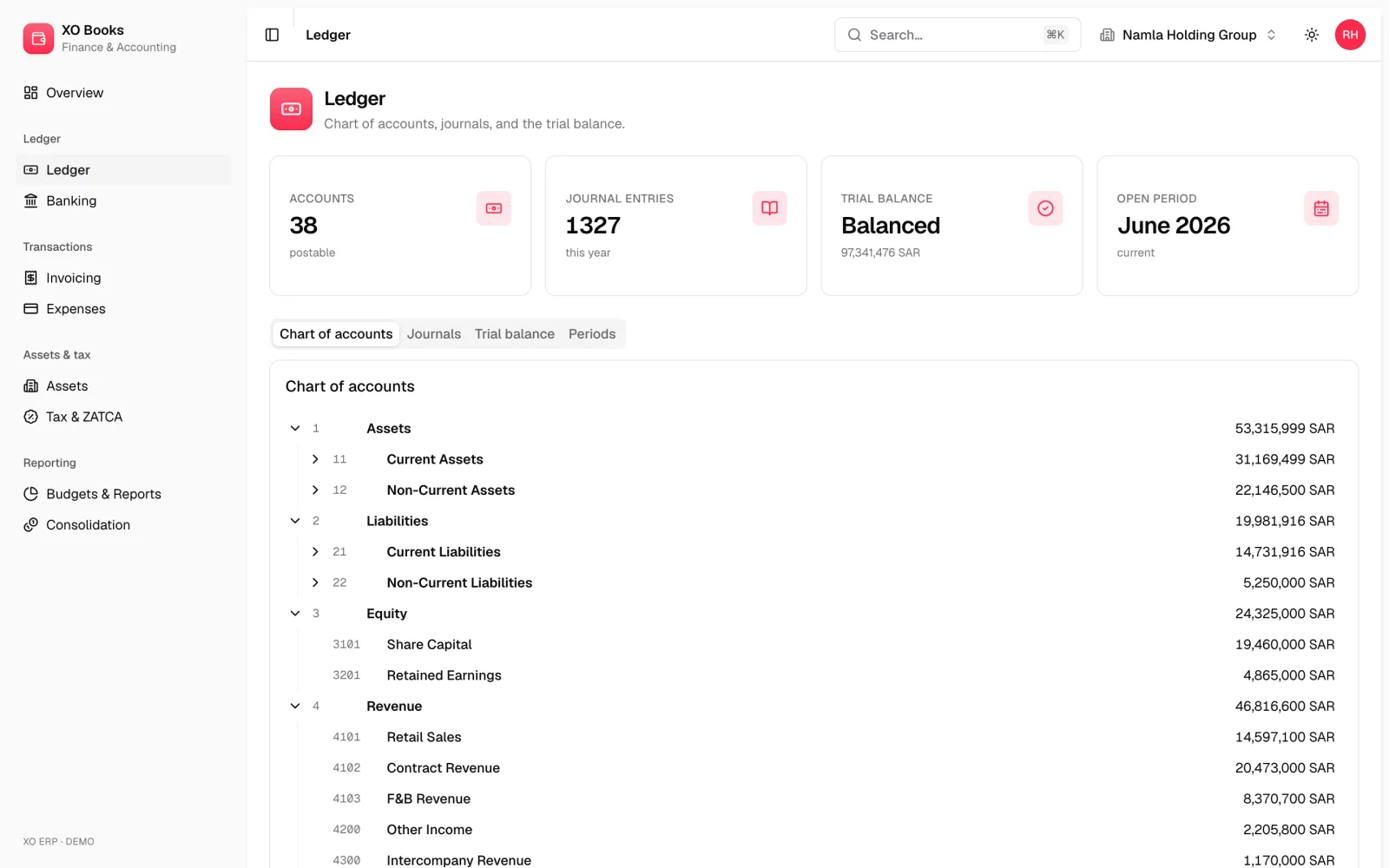
Task: Collapse the Equity account group
Action: click(x=295, y=614)
